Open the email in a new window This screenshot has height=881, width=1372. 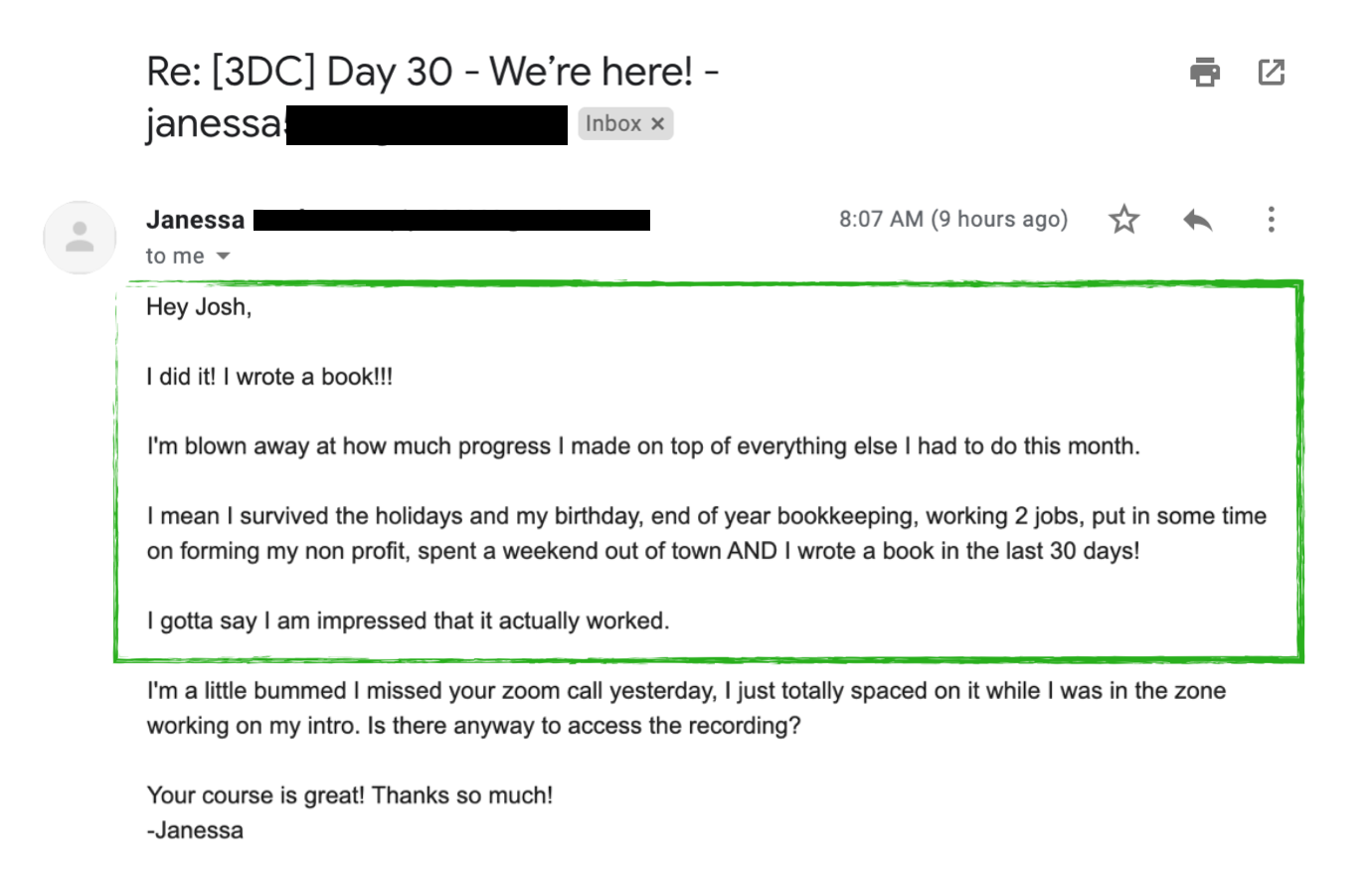point(1272,73)
